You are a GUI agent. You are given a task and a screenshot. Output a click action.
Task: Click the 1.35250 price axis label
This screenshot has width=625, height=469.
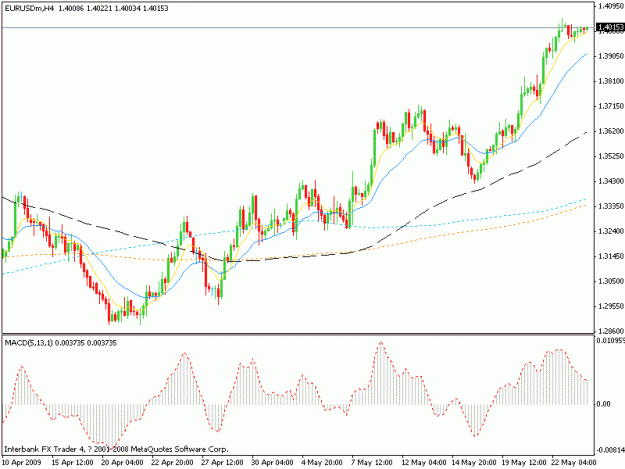coord(611,156)
